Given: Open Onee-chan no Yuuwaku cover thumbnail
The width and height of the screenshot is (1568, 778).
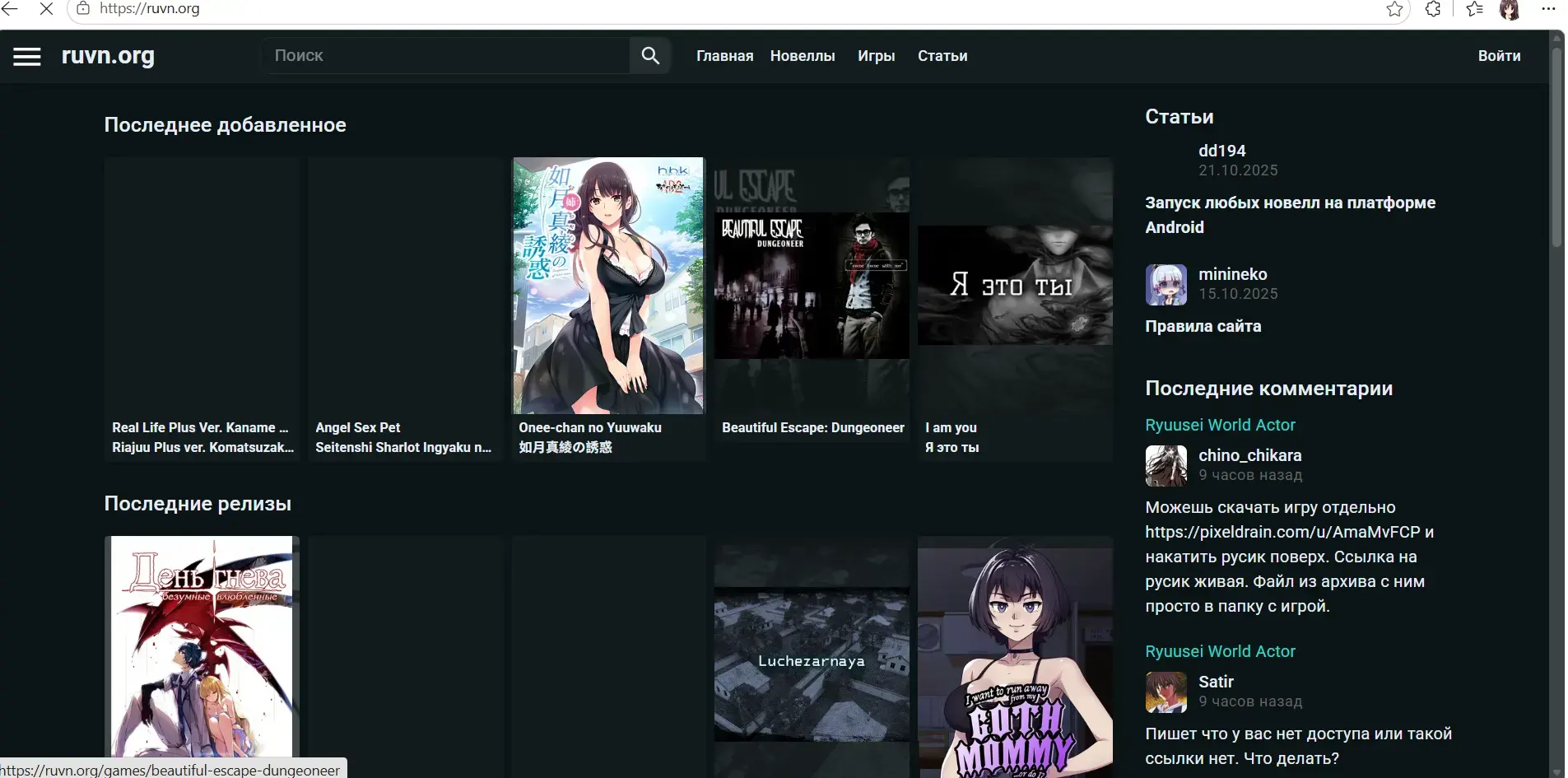Looking at the screenshot, I should coord(609,286).
